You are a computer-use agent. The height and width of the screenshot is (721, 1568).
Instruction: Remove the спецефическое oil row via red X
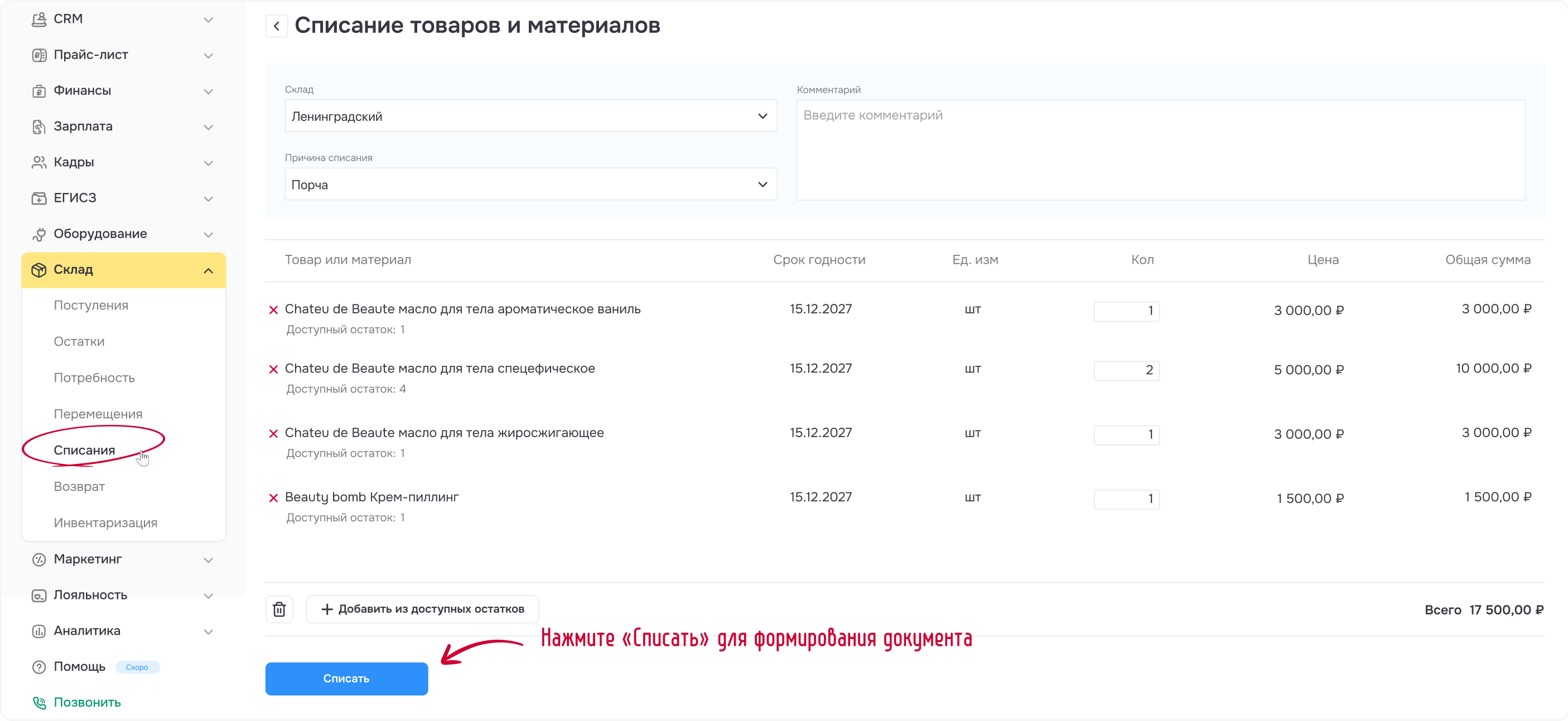(273, 369)
